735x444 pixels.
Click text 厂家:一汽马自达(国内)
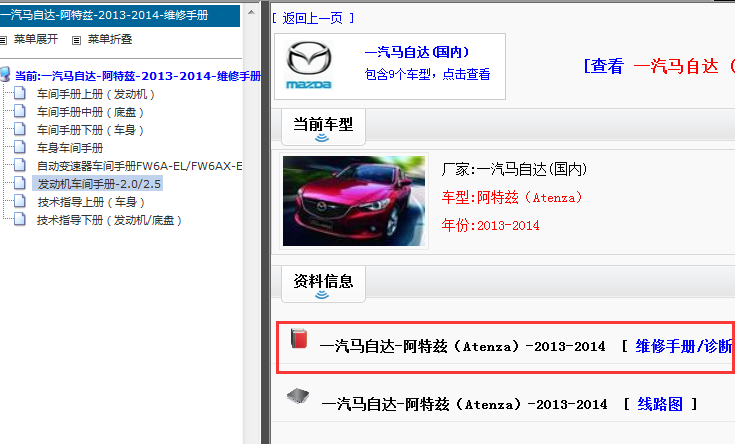click(514, 169)
